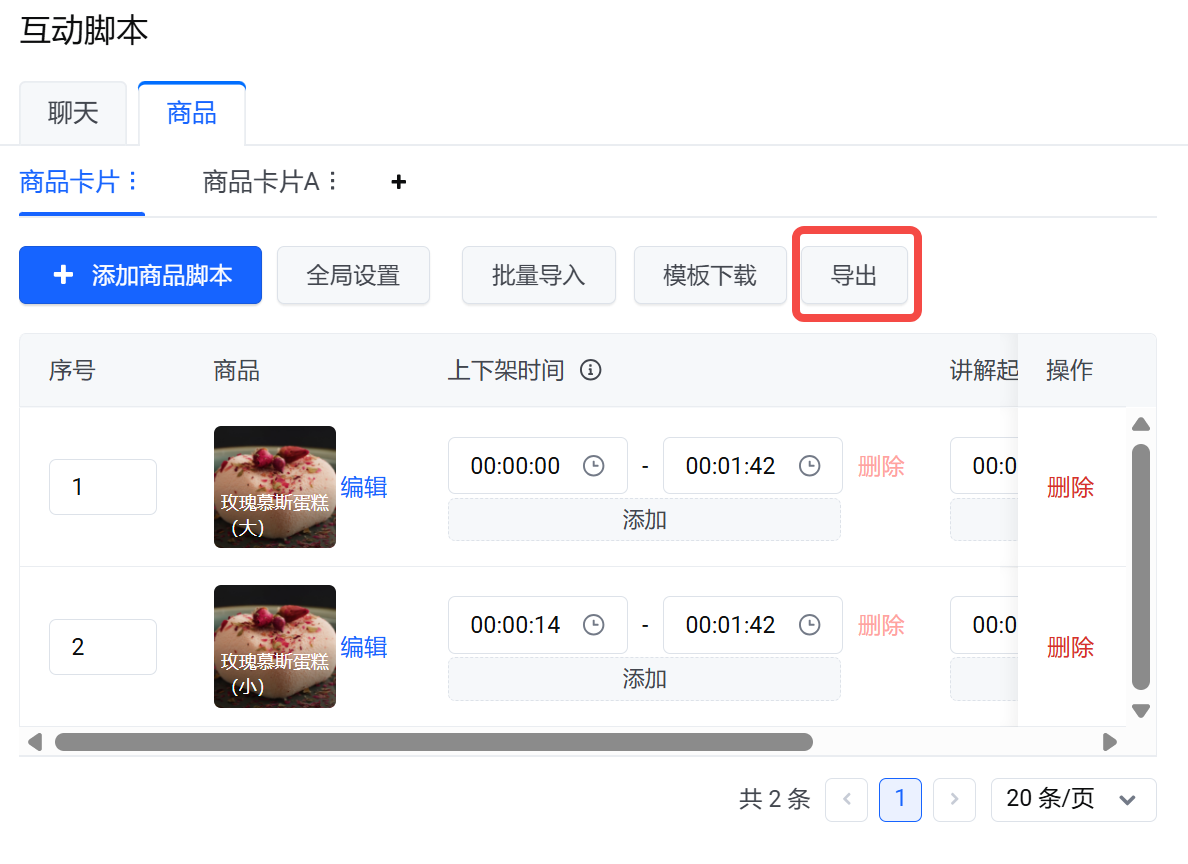Click the clock icon in the 00:00:00 field
The width and height of the screenshot is (1188, 864).
(593, 465)
